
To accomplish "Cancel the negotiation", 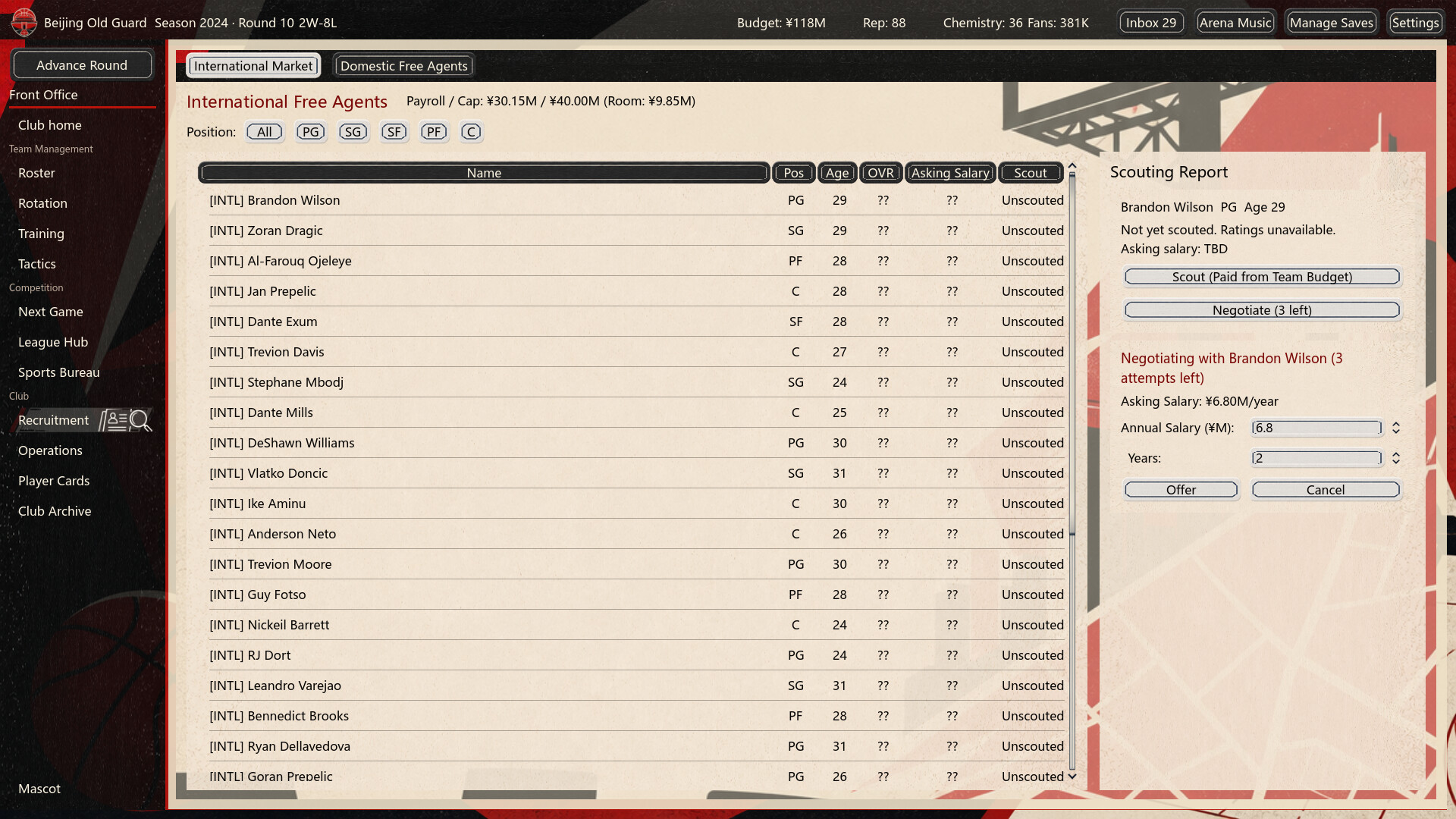I will coord(1326,490).
